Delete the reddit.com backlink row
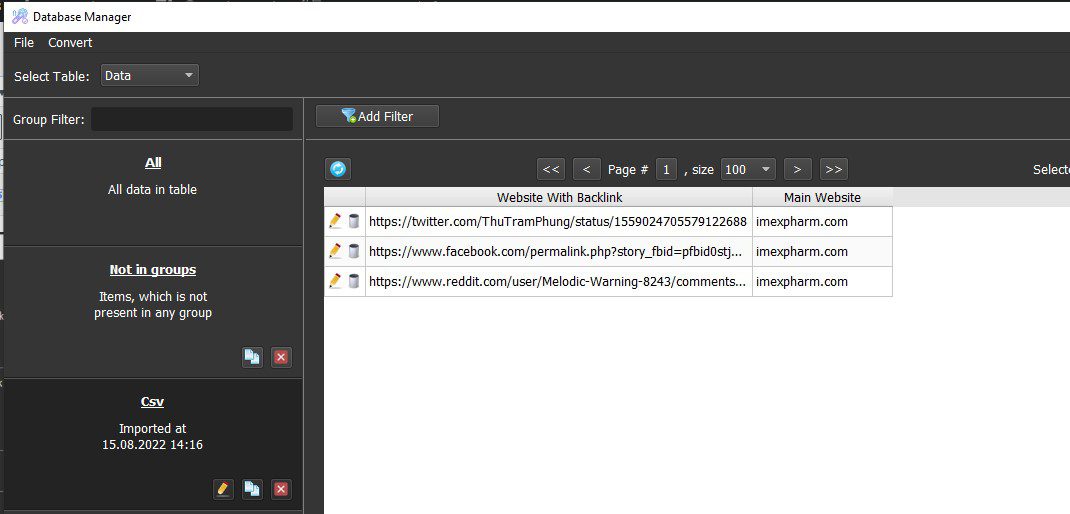The width and height of the screenshot is (1070, 514). [x=353, y=281]
